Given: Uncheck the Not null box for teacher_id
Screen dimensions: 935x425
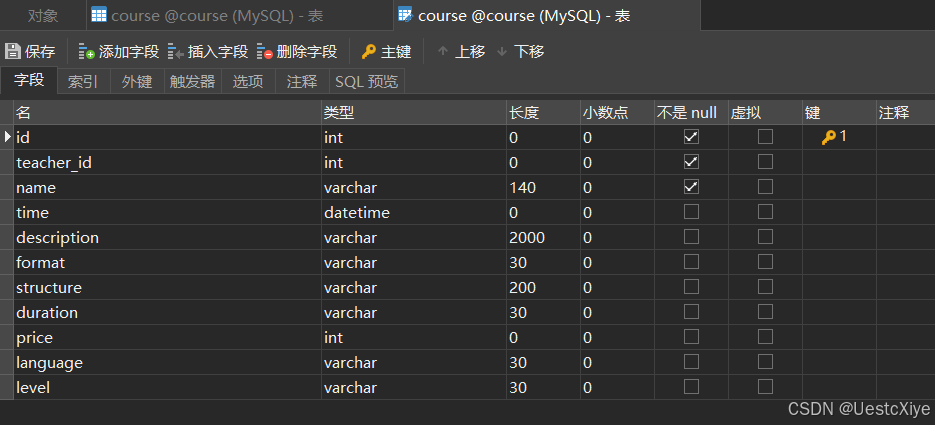Looking at the screenshot, I should click(691, 162).
